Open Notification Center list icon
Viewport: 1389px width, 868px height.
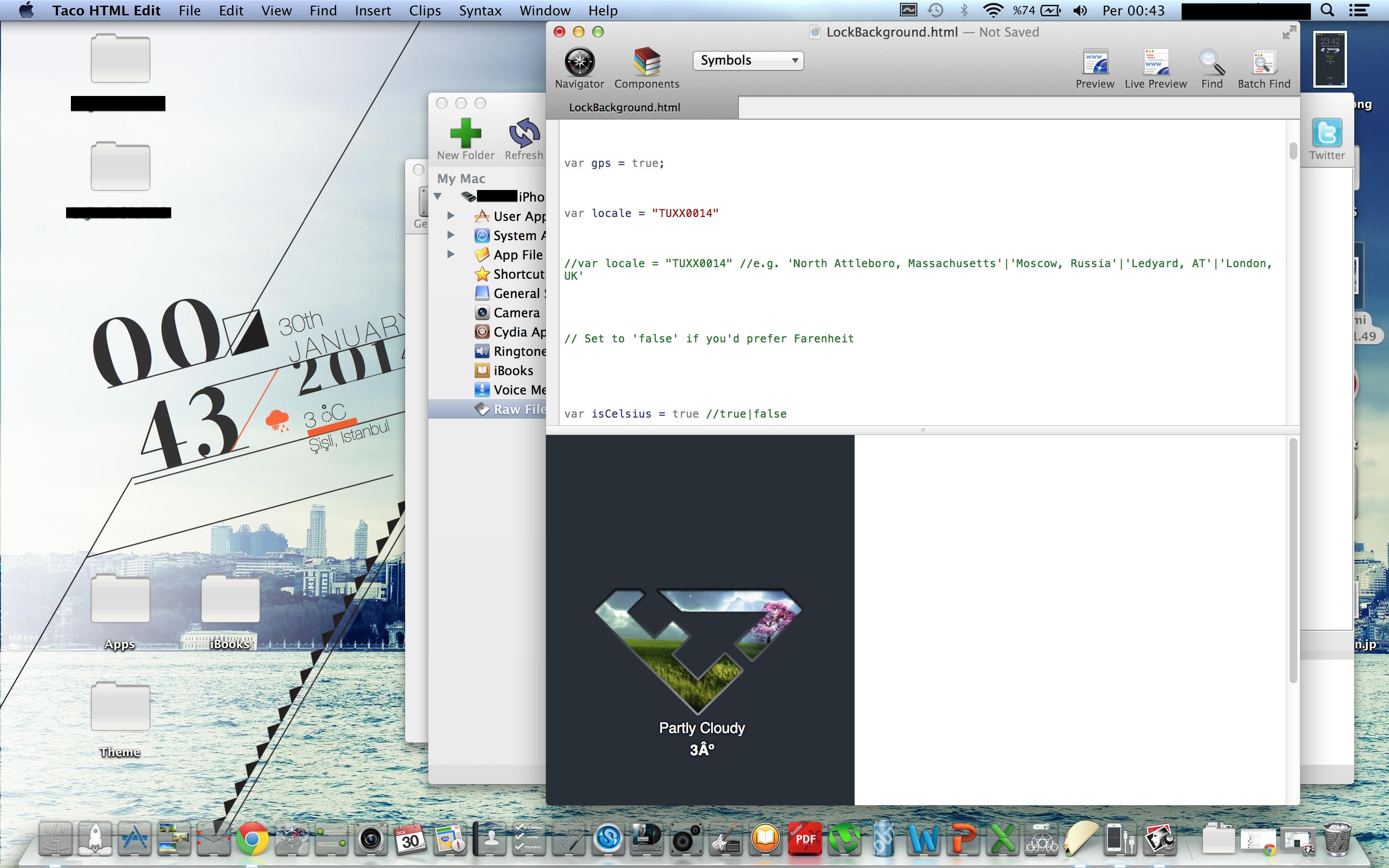click(1359, 10)
